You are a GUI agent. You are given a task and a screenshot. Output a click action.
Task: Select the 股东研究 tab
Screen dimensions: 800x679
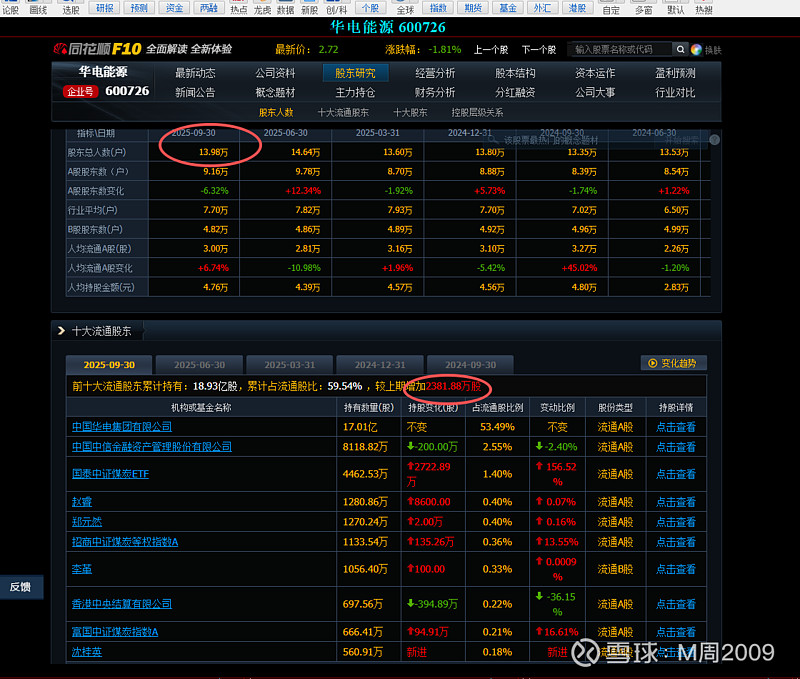355,73
